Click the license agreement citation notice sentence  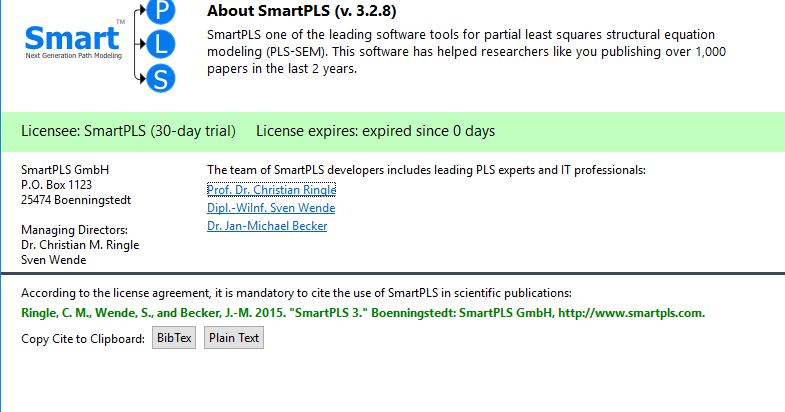point(296,293)
